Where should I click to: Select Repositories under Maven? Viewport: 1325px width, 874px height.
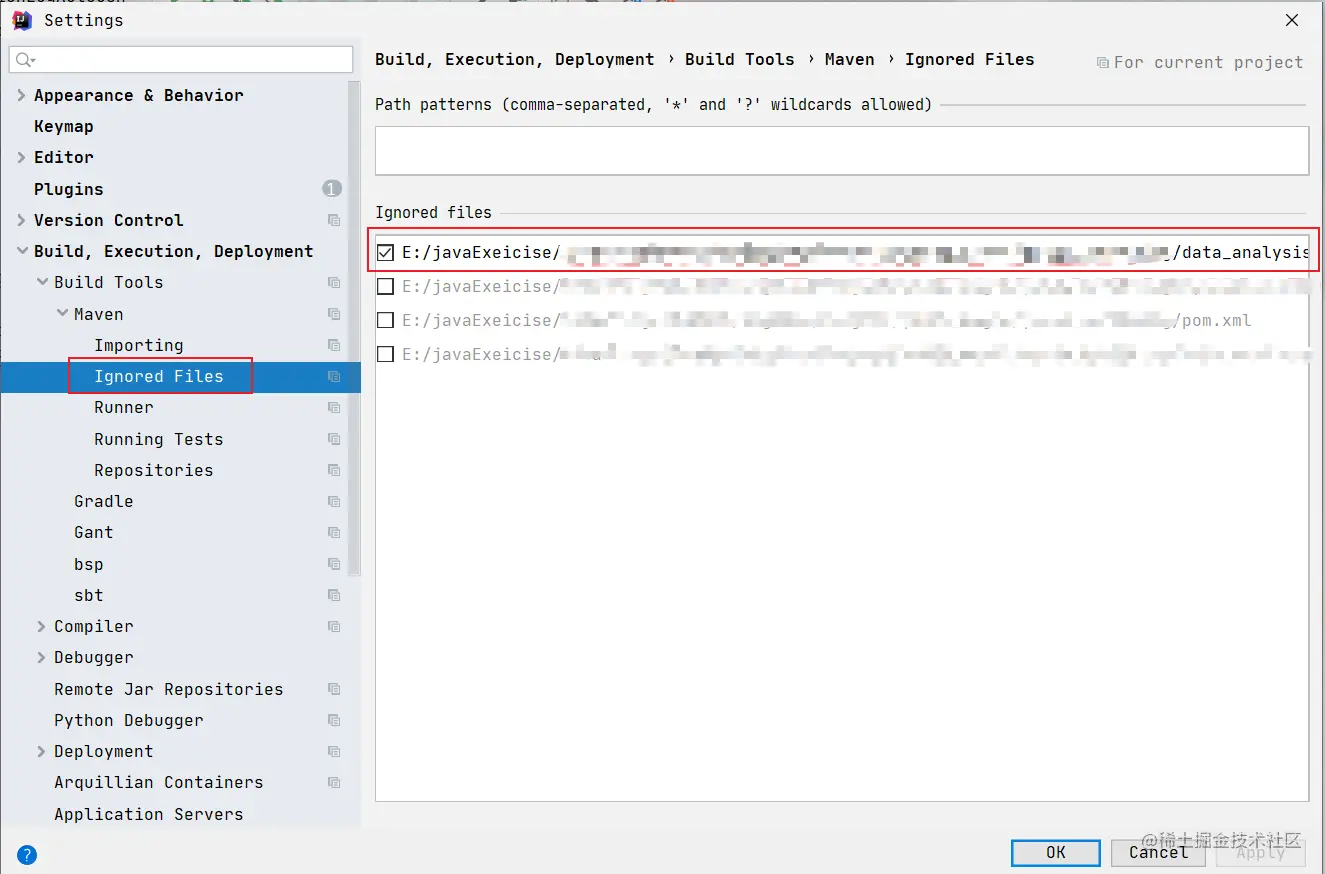click(154, 470)
